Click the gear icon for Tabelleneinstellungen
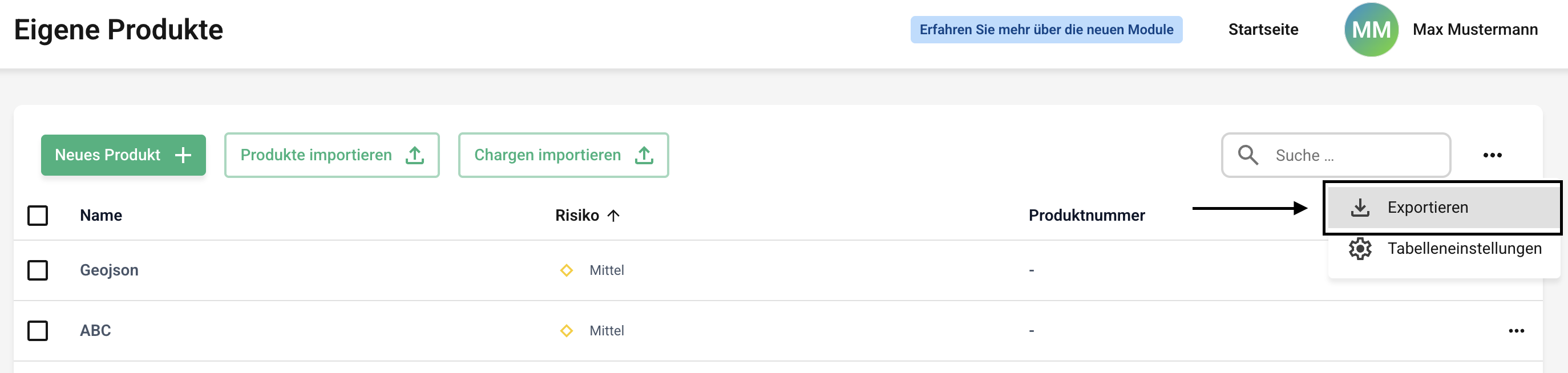This screenshot has height=373, width=1568. click(x=1360, y=248)
